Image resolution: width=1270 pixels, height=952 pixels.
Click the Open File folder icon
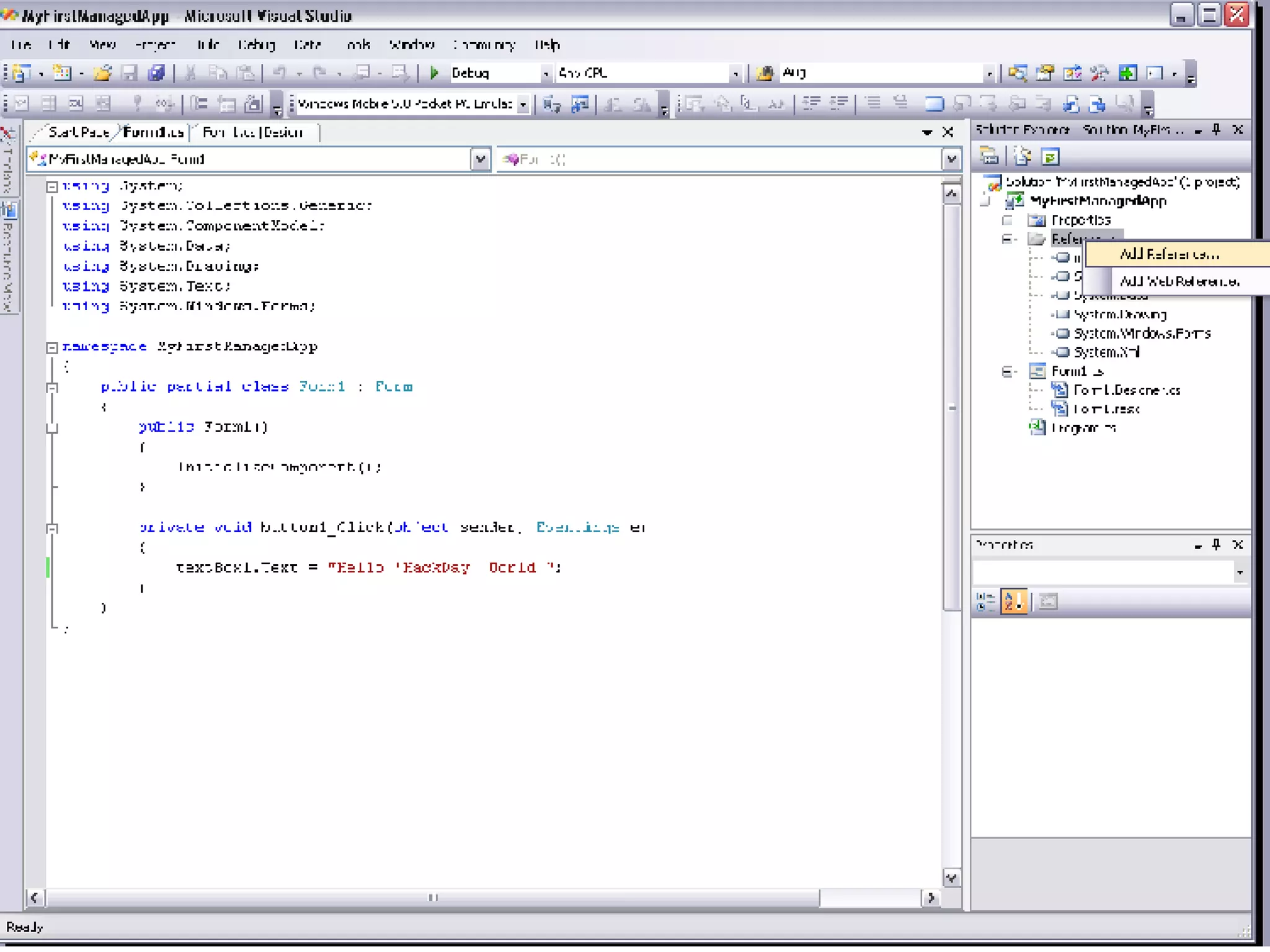pyautogui.click(x=102, y=73)
